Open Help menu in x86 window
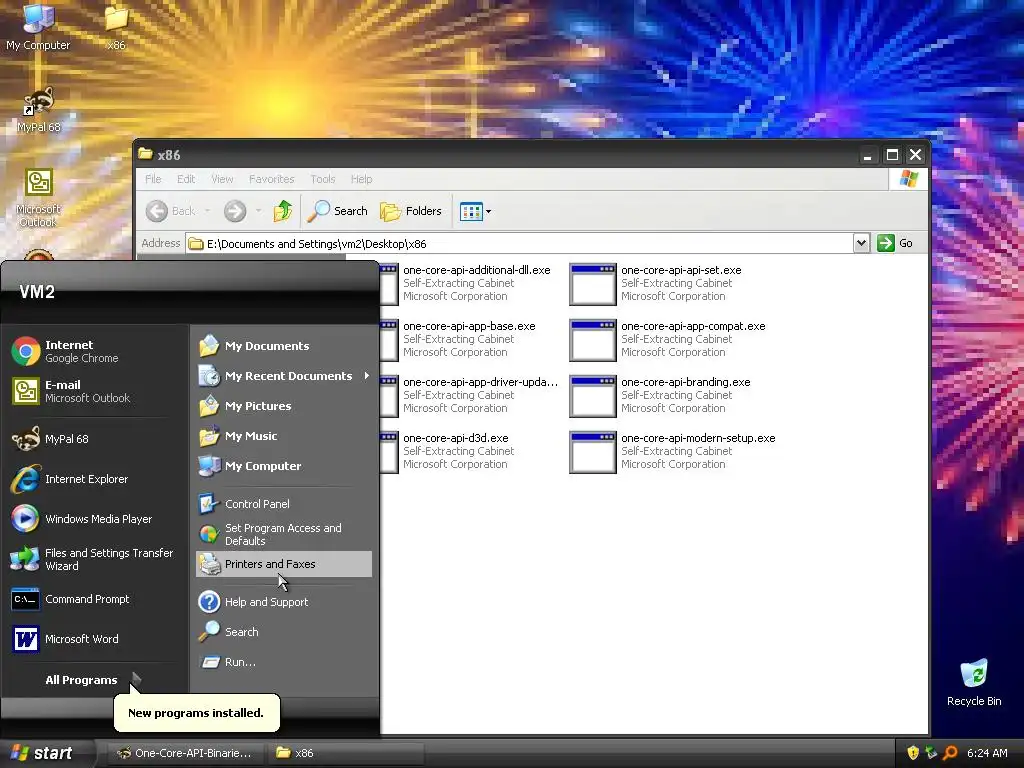Screen dimensions: 1024x768 point(361,179)
